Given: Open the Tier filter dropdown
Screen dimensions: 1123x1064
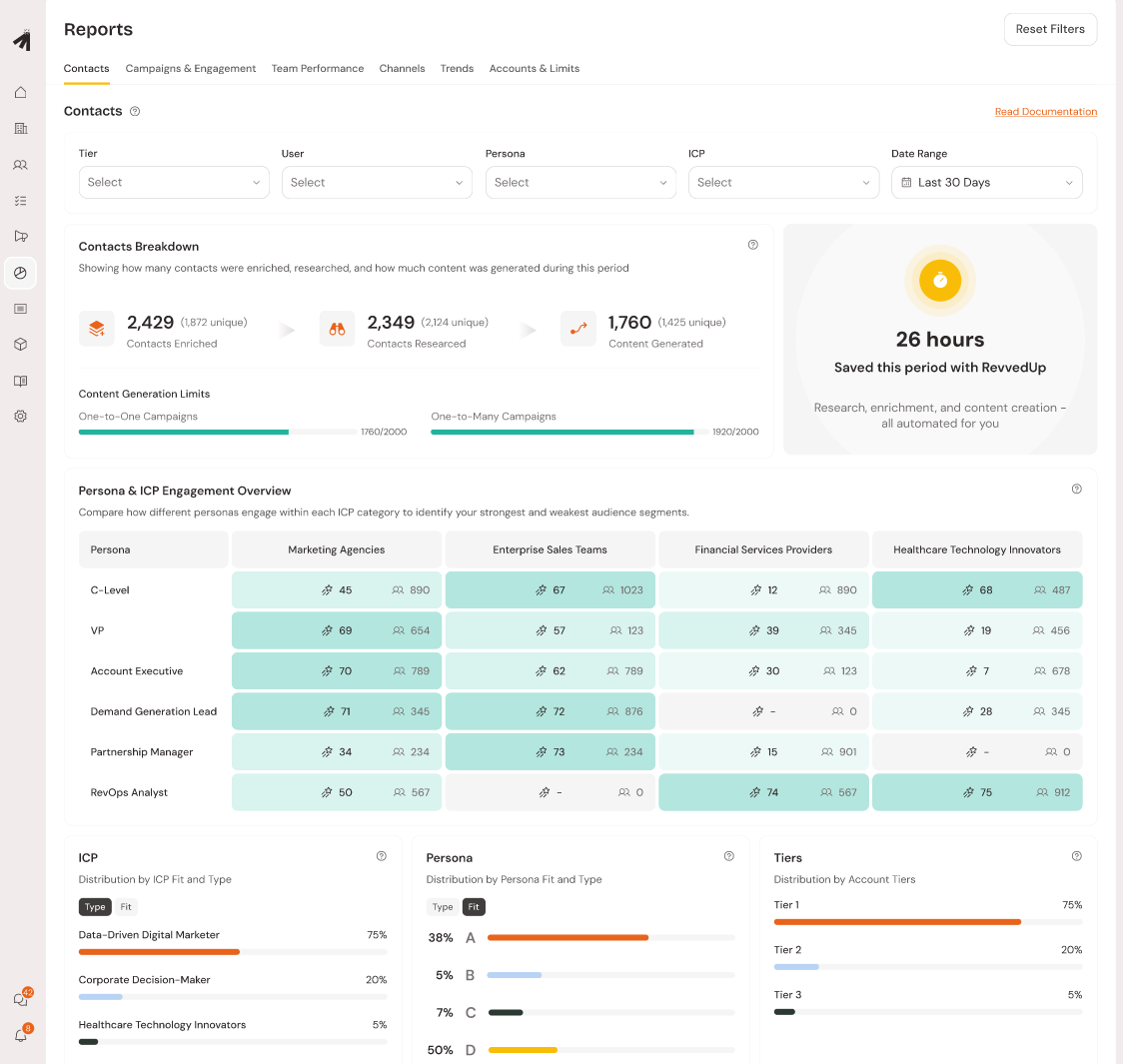Looking at the screenshot, I should [174, 183].
